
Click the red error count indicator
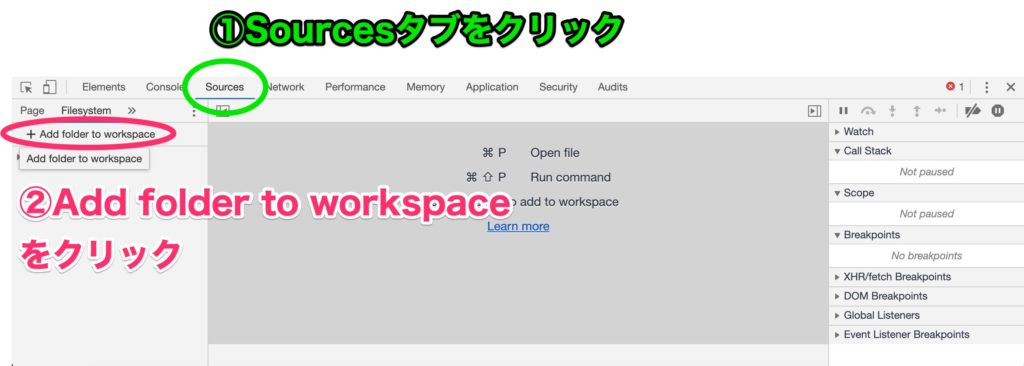[955, 87]
